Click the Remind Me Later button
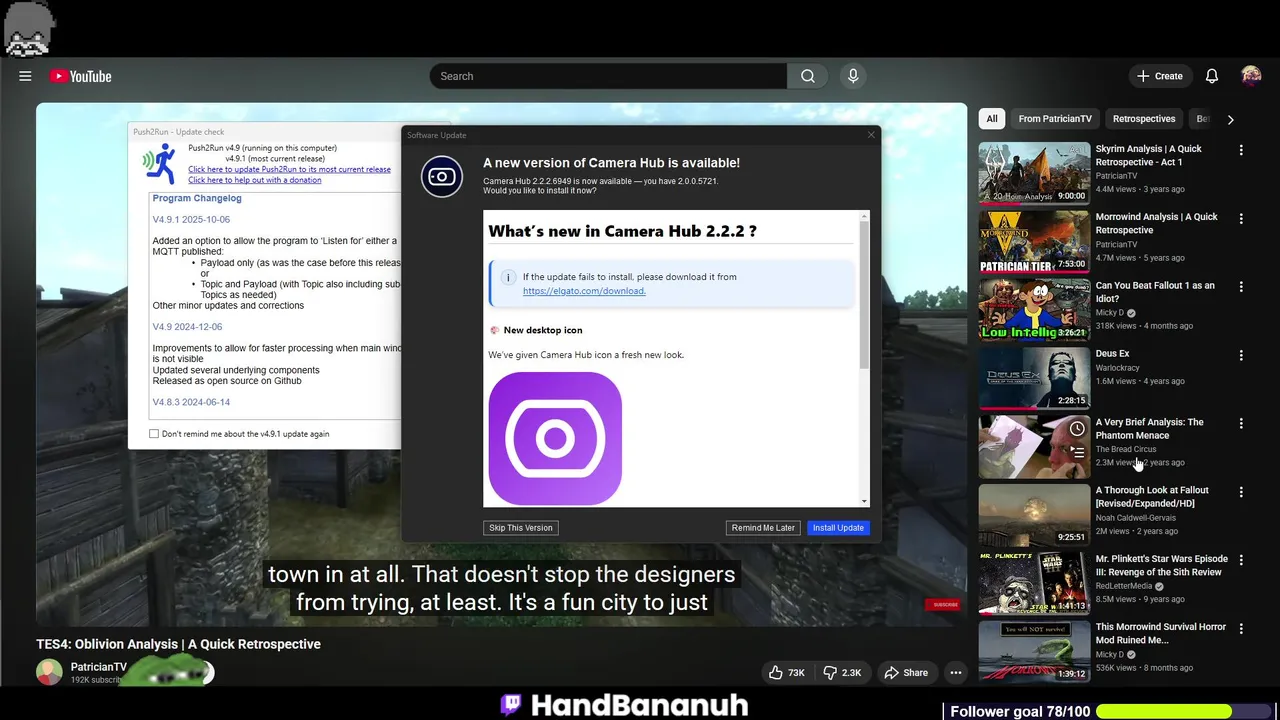 (763, 528)
